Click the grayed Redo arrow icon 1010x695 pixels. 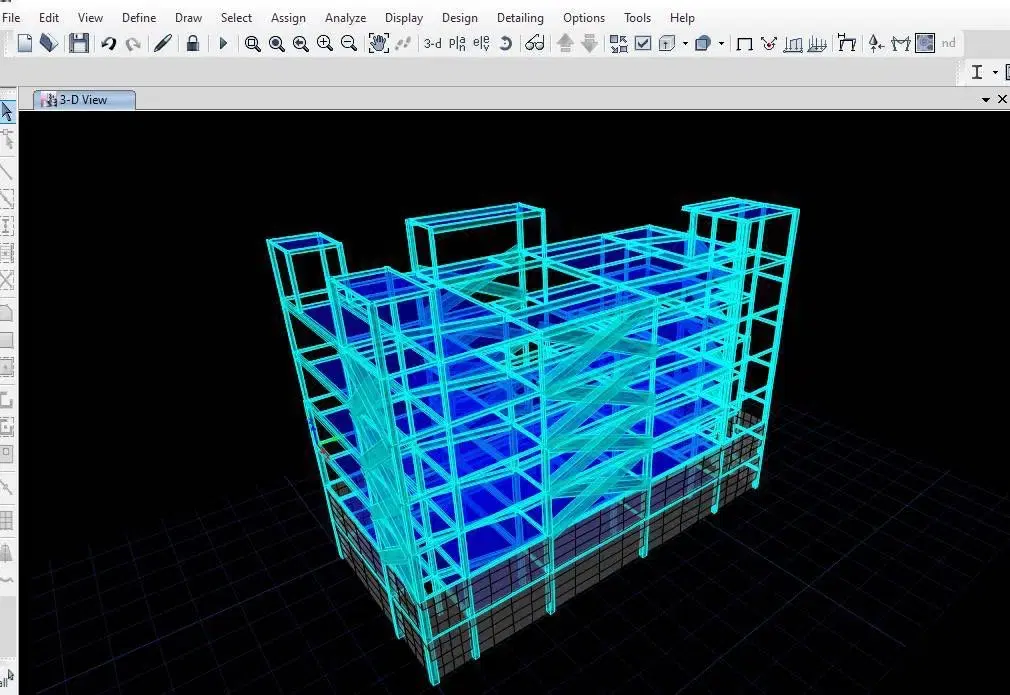click(133, 43)
